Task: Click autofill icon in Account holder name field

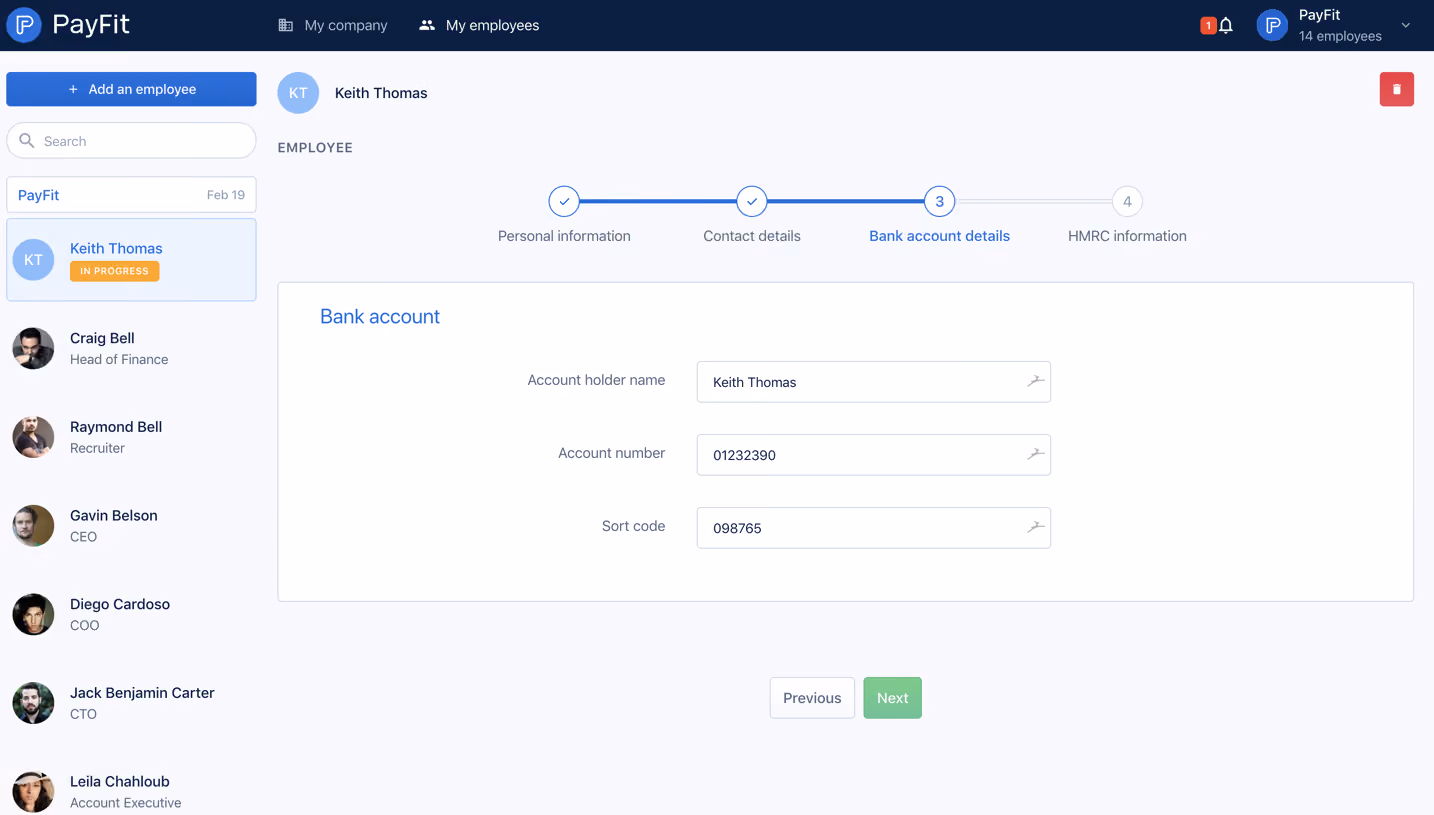Action: pos(1035,381)
